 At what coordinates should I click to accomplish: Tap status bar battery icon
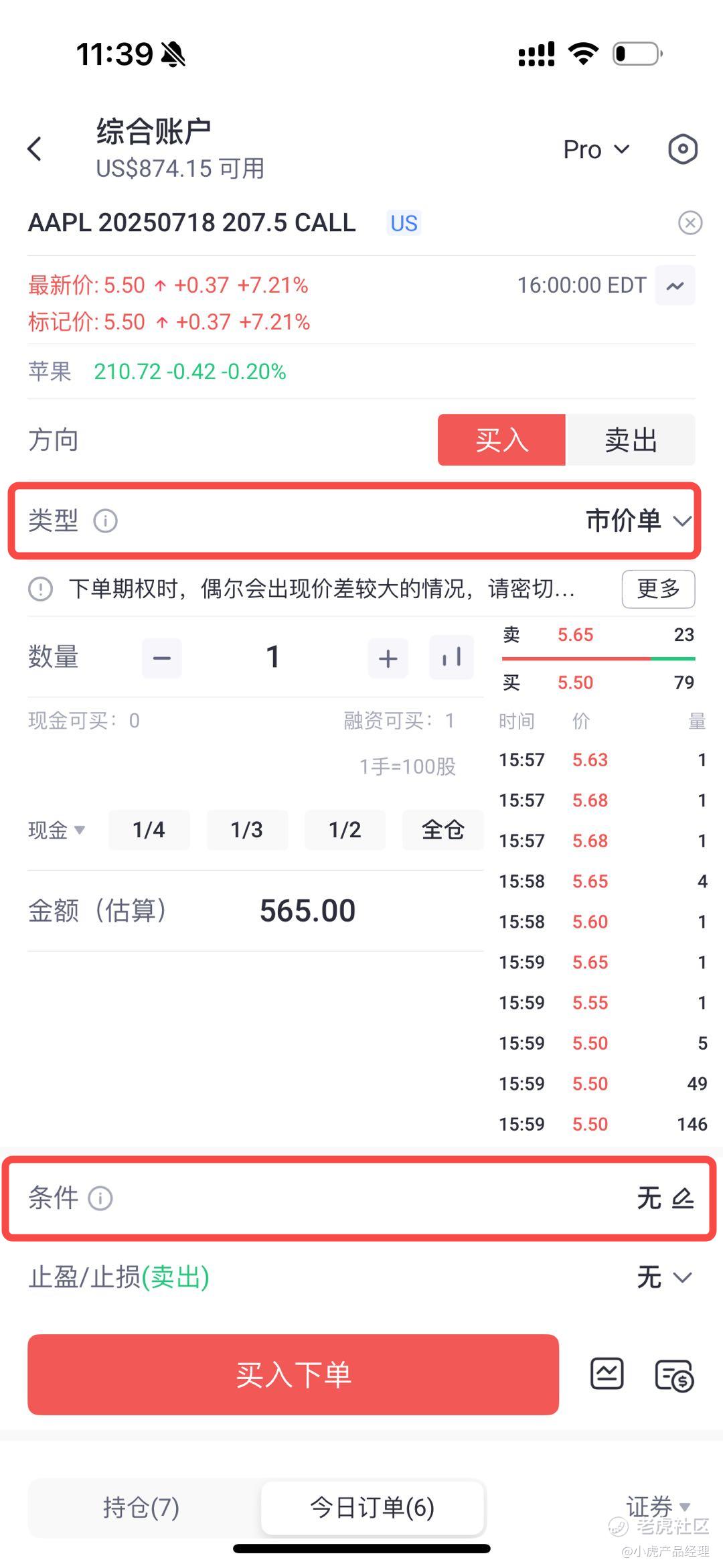tap(638, 54)
